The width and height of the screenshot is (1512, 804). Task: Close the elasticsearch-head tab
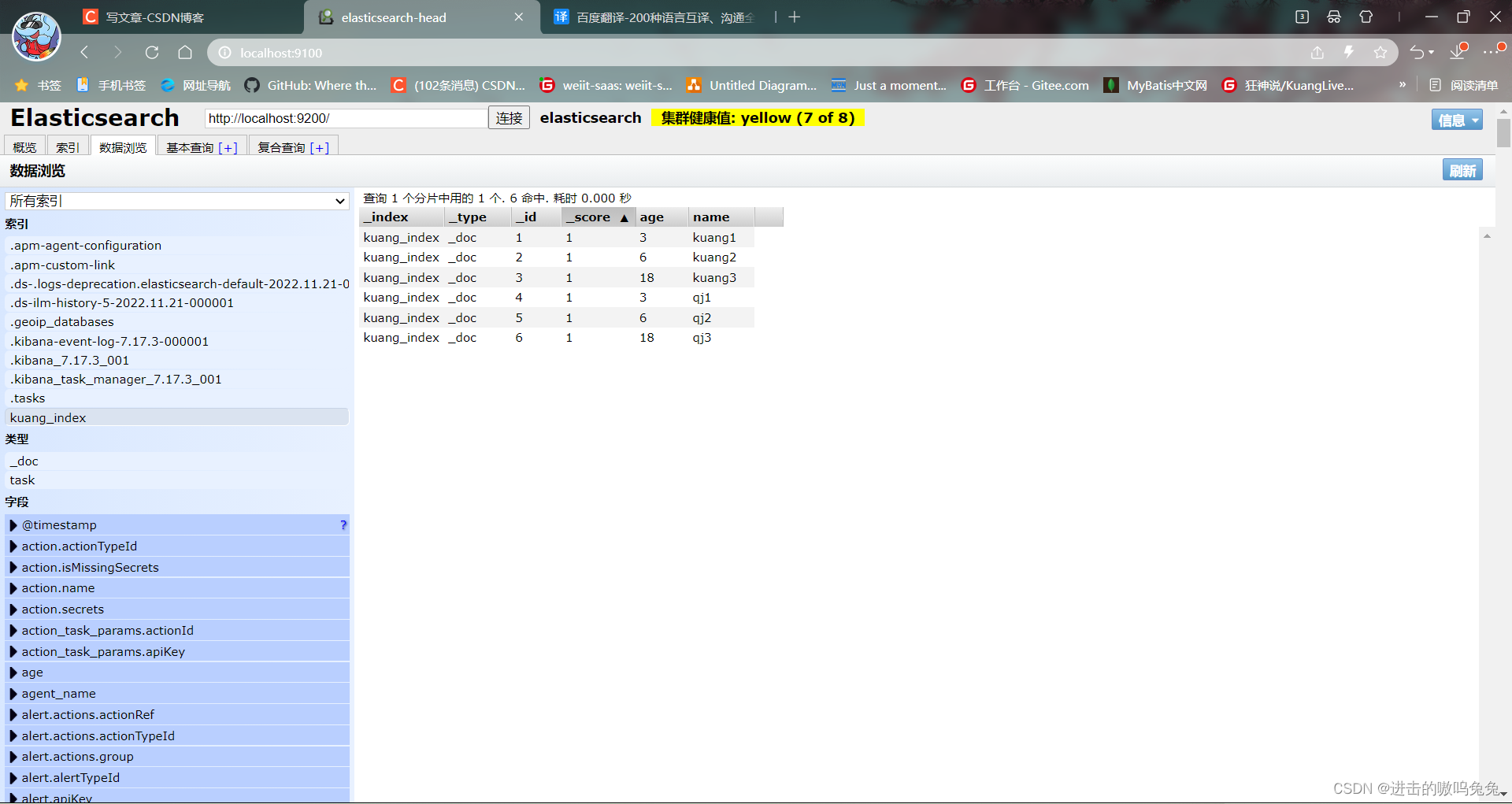click(x=519, y=17)
